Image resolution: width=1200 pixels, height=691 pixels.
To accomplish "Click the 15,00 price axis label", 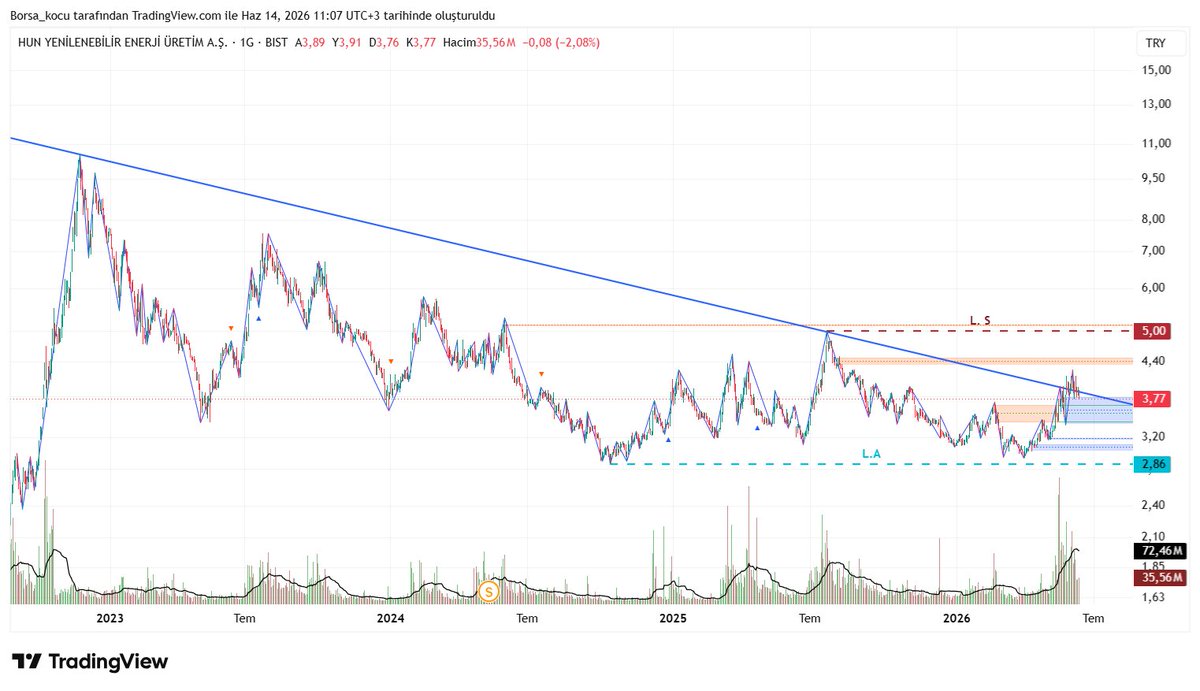I will [x=1156, y=70].
